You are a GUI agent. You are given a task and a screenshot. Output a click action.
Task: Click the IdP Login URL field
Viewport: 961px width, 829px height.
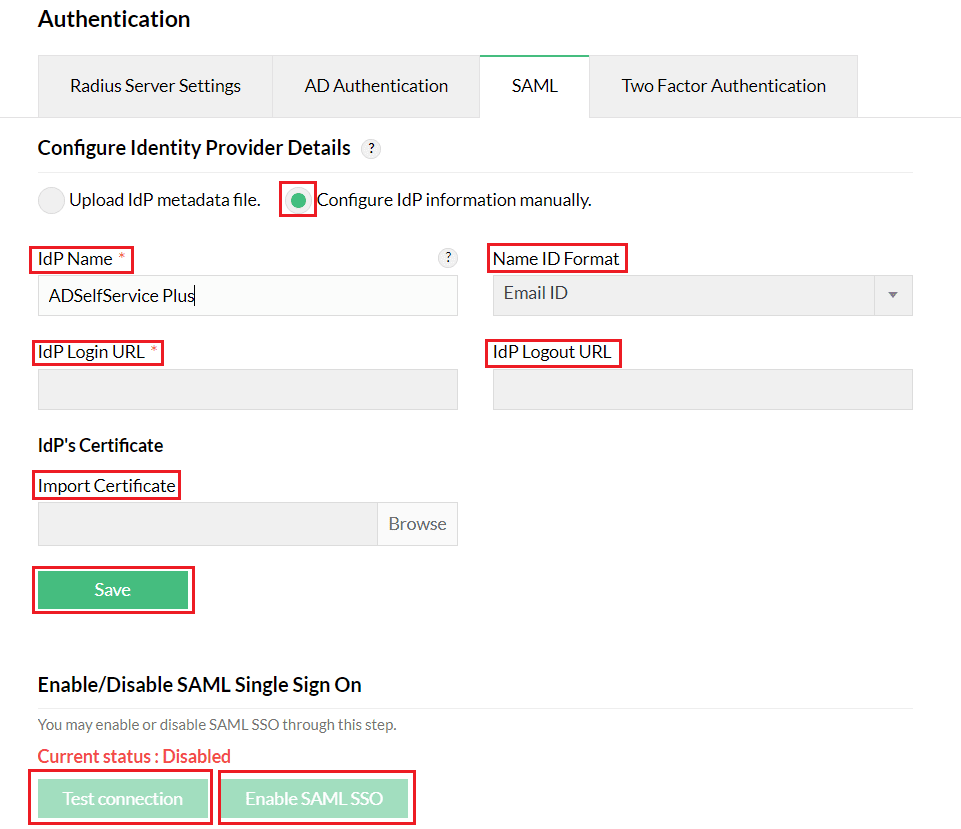coord(247,389)
